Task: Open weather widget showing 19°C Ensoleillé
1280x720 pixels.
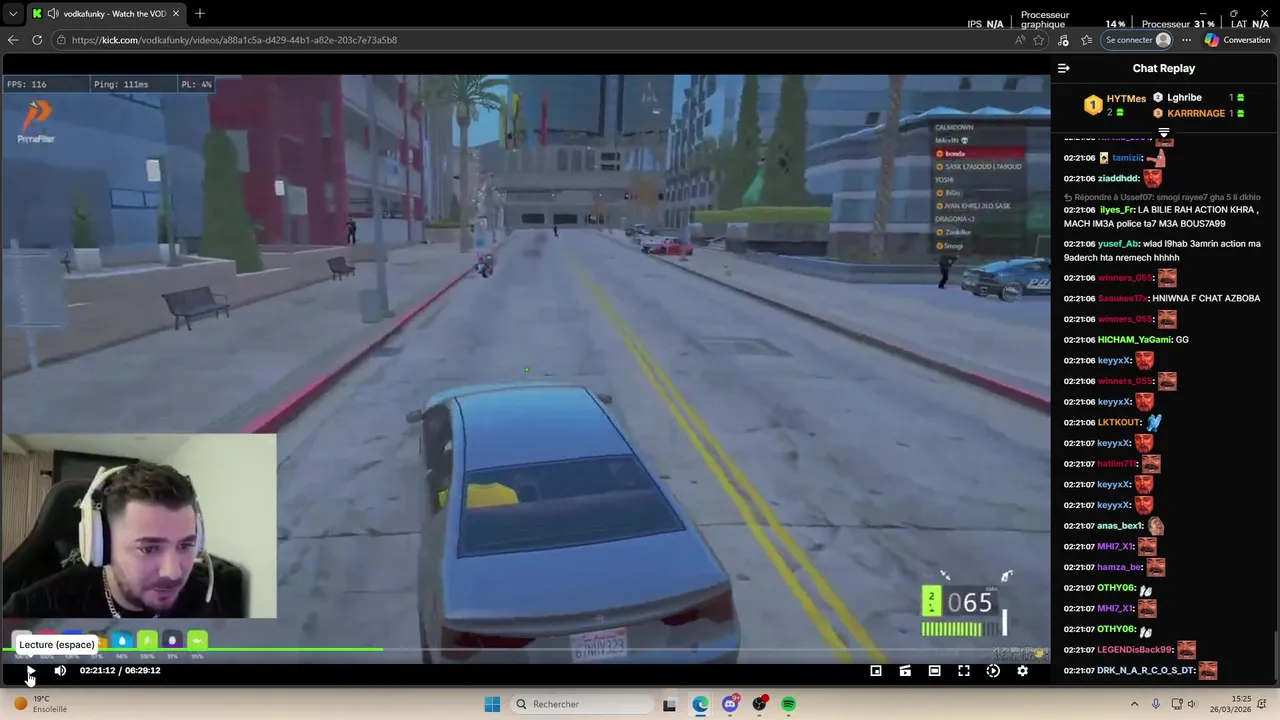Action: coord(40,704)
